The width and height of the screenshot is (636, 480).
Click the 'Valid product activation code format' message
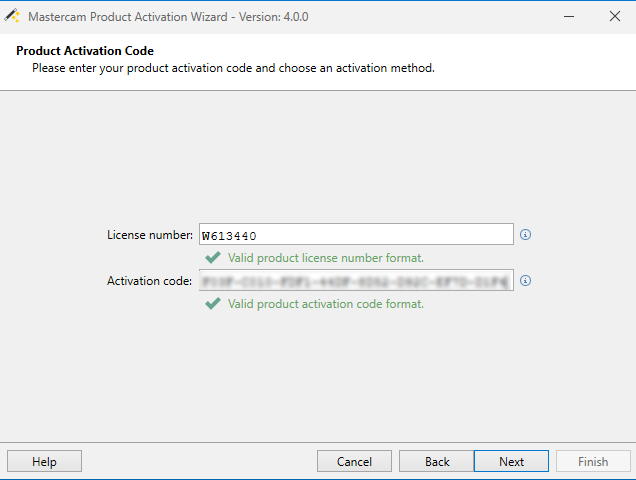click(325, 304)
